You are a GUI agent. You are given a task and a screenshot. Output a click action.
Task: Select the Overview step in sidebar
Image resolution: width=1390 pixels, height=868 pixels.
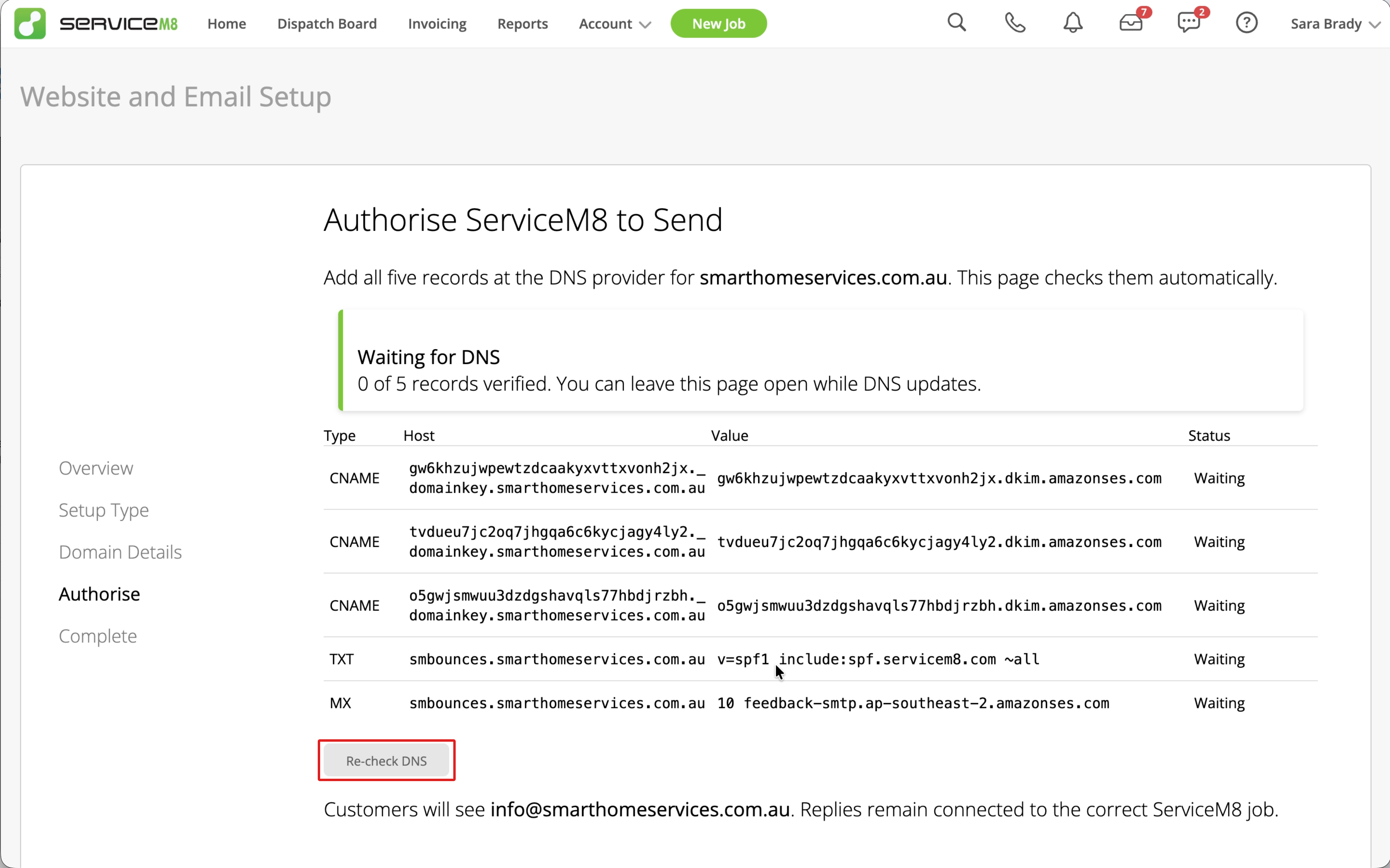tap(96, 468)
